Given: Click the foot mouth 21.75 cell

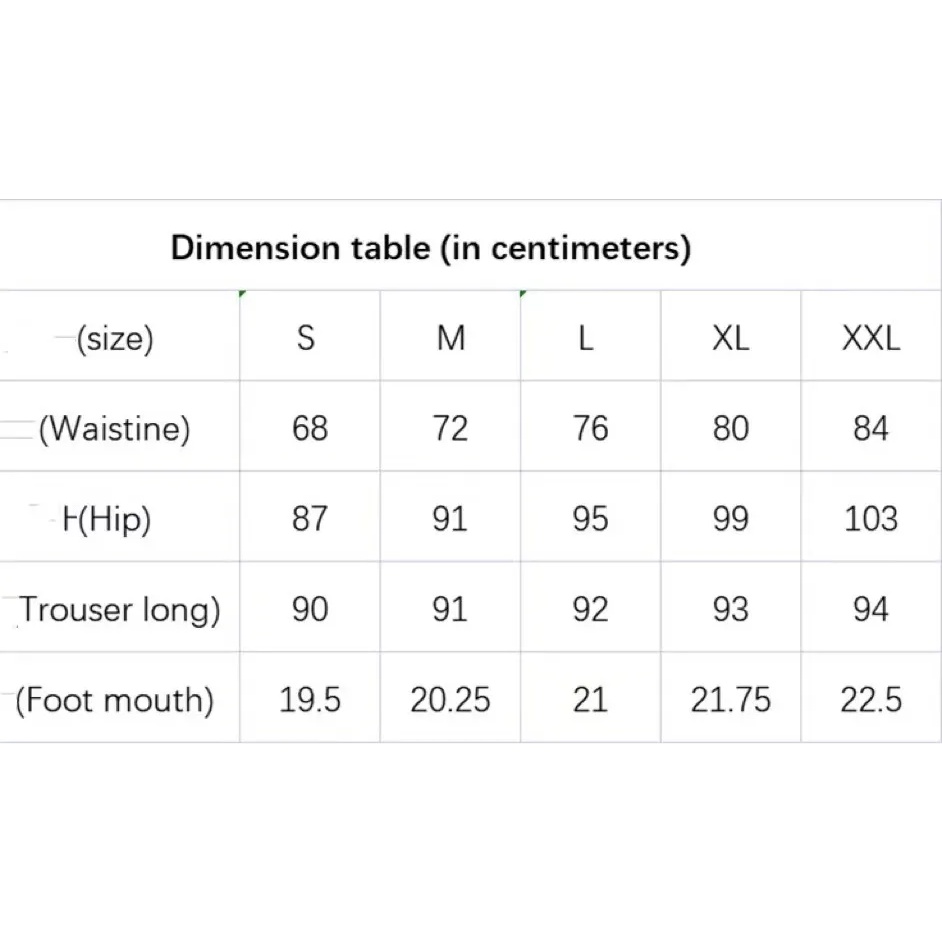Looking at the screenshot, I should click(730, 699).
